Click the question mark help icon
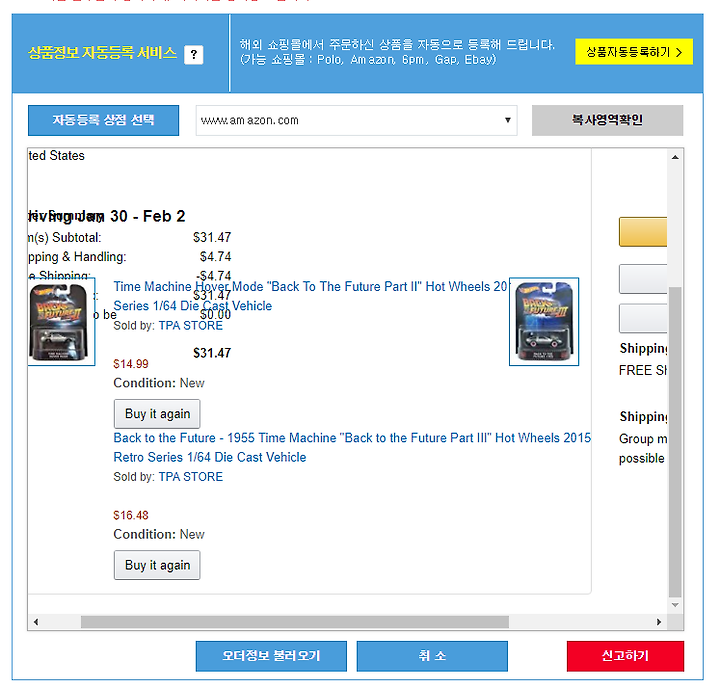This screenshot has width=720, height=688. (x=193, y=55)
